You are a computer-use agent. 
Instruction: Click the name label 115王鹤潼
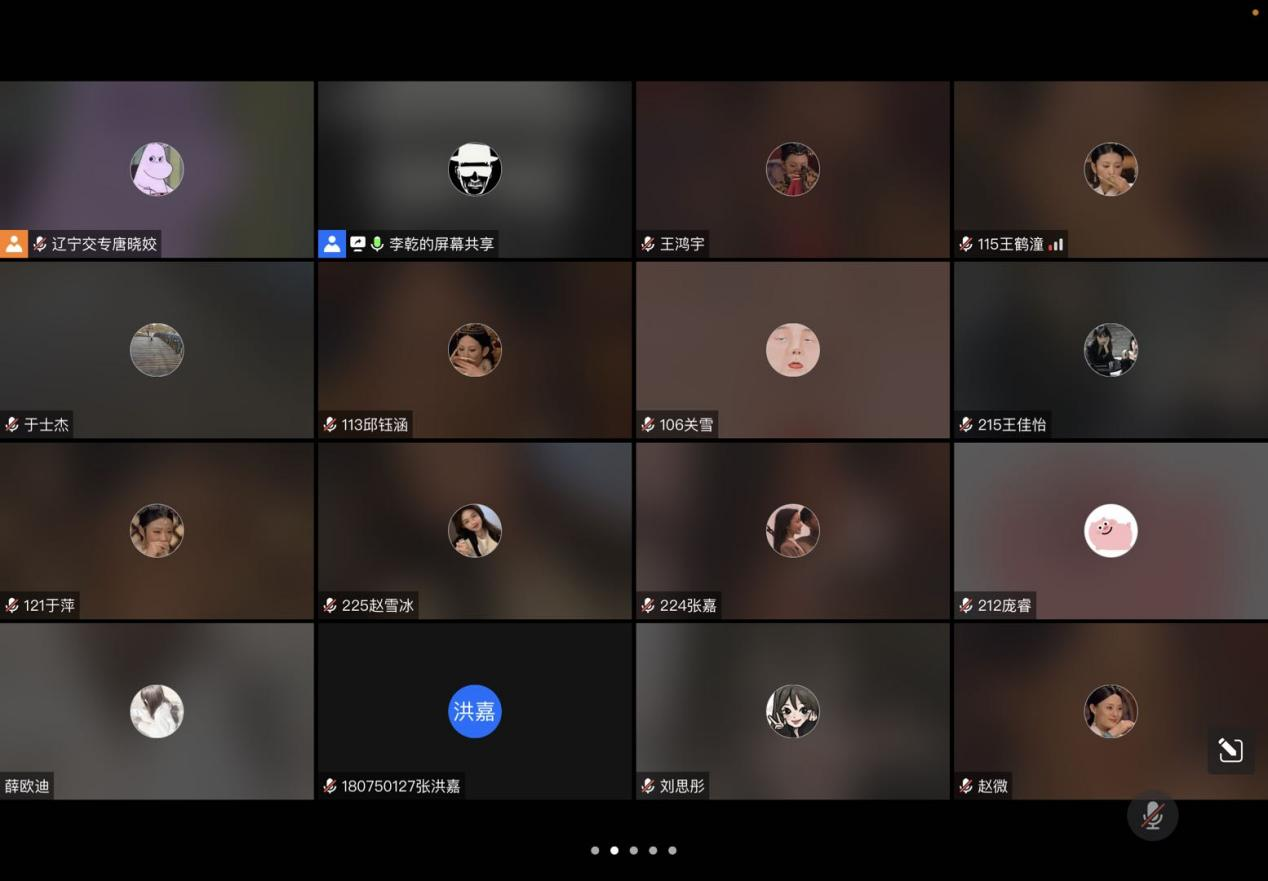tap(1011, 244)
